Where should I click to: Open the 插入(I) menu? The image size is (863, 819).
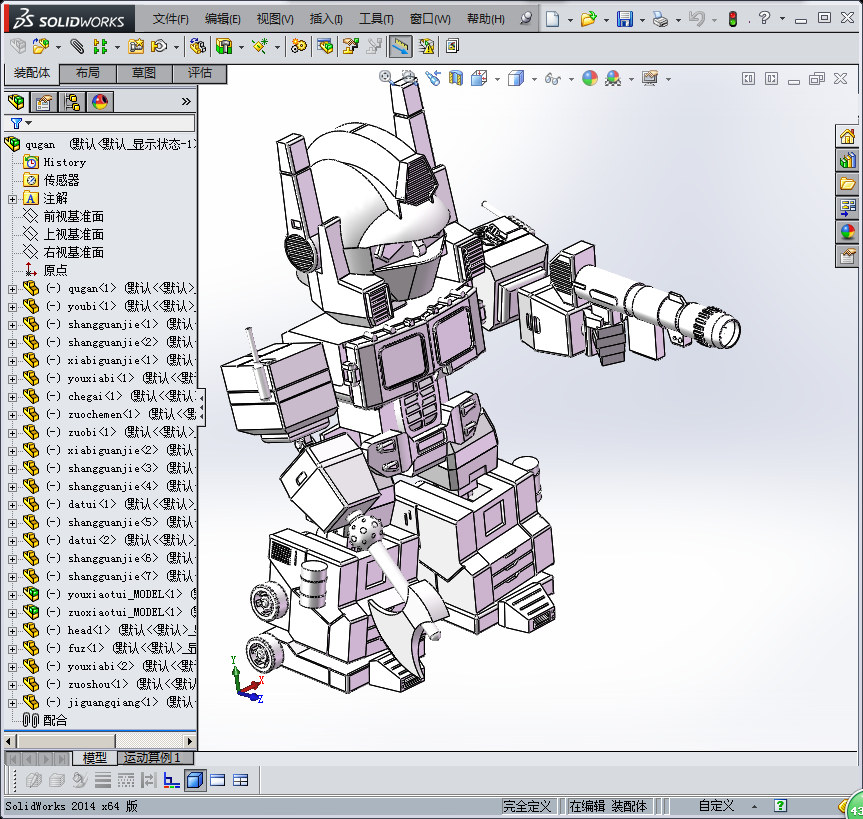[x=326, y=19]
